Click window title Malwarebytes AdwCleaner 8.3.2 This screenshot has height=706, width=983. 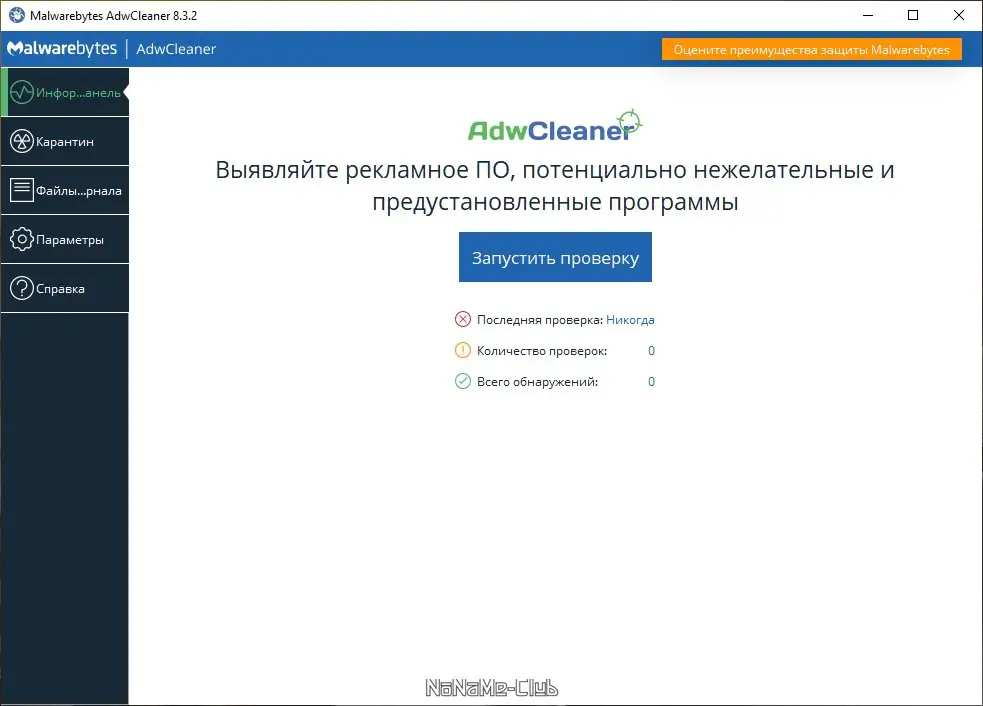coord(113,16)
